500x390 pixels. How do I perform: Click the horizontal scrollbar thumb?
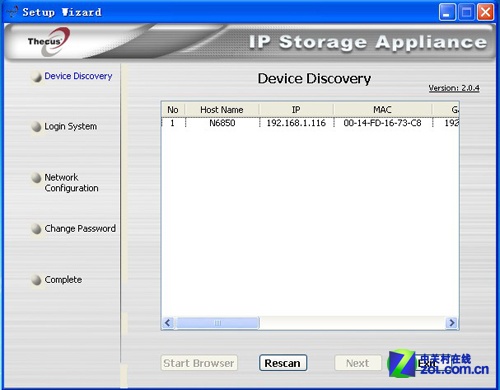tap(218, 323)
